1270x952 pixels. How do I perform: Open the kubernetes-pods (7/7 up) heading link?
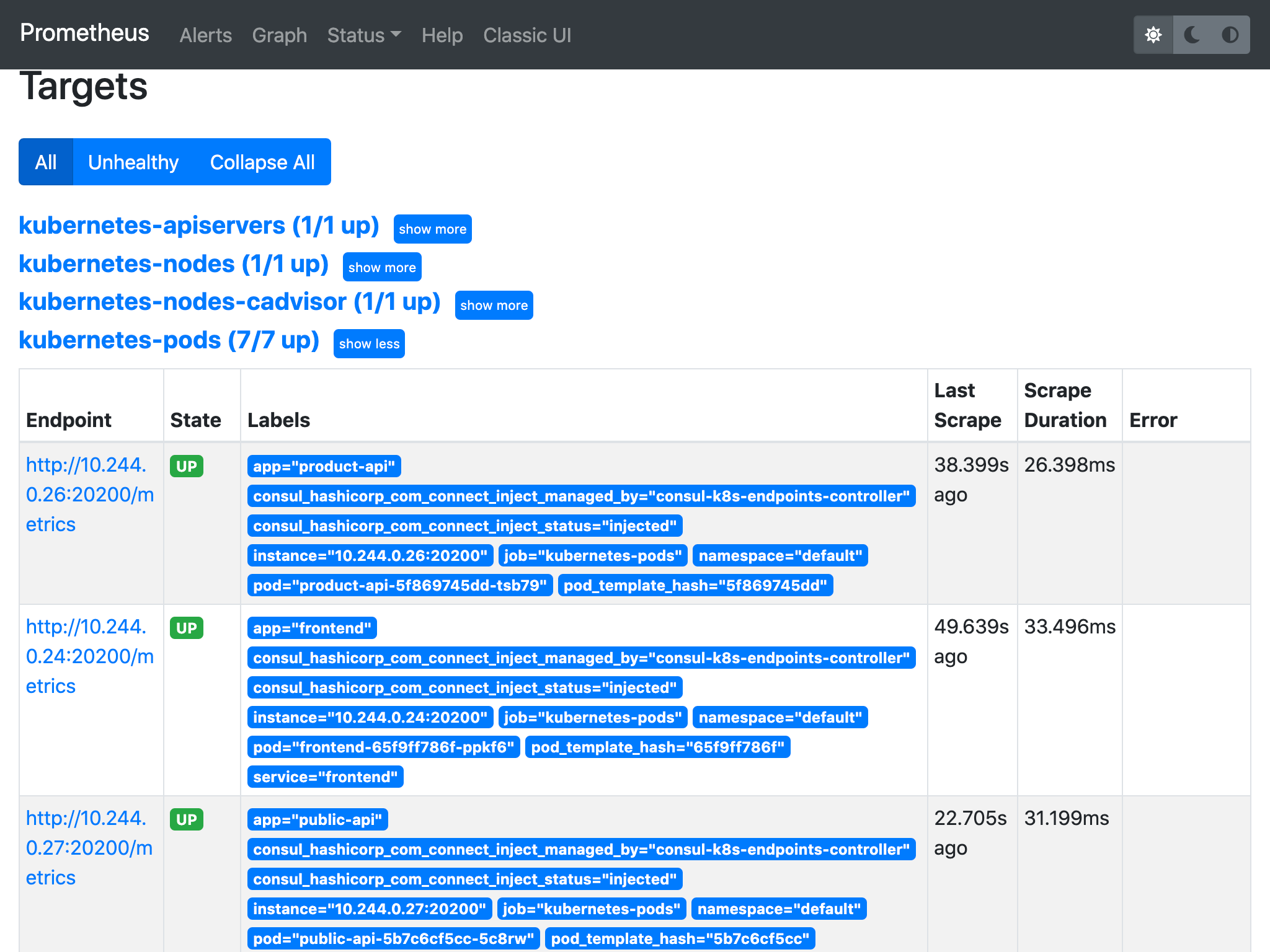click(169, 340)
